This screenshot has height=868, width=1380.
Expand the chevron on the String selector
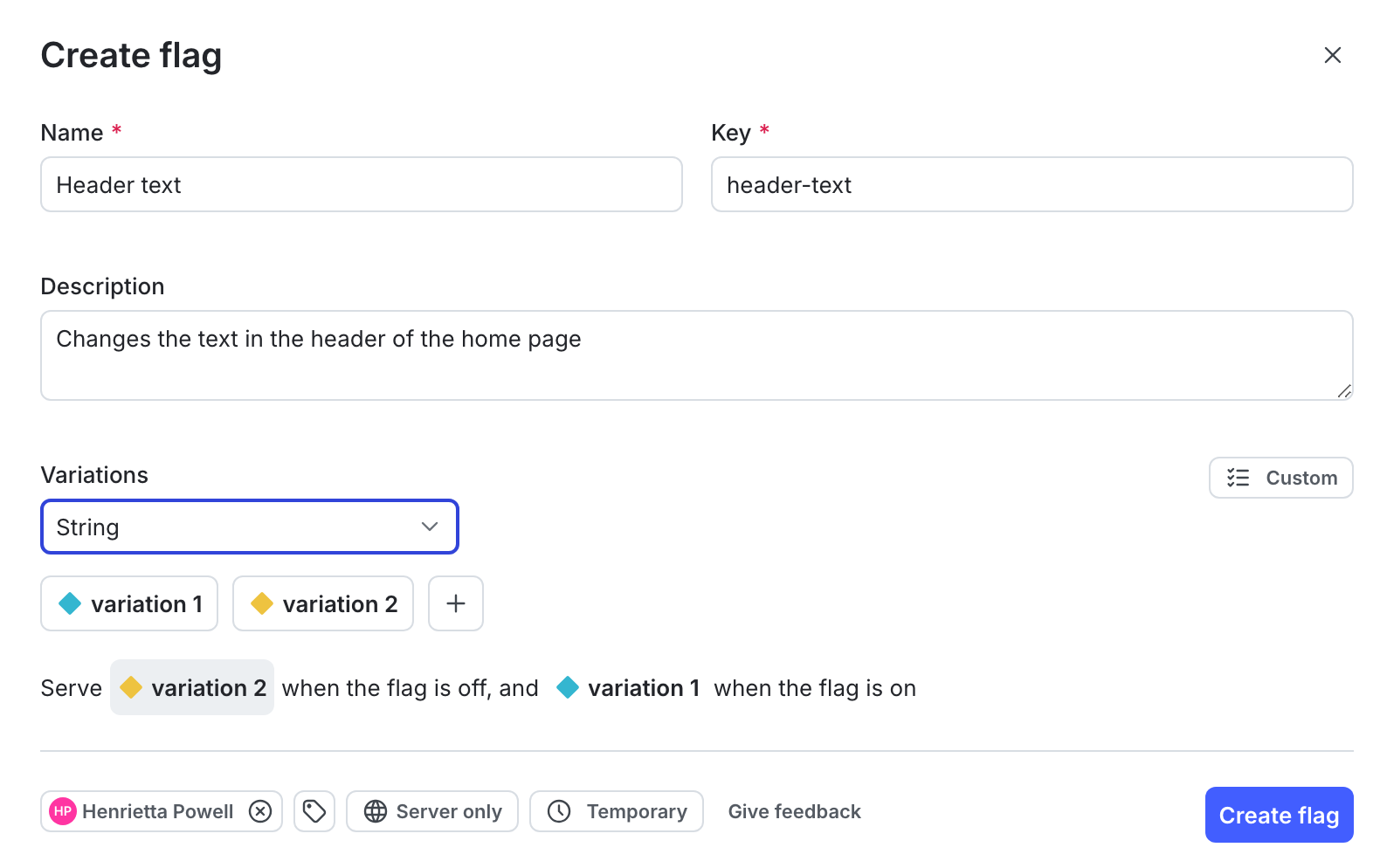[x=429, y=527]
